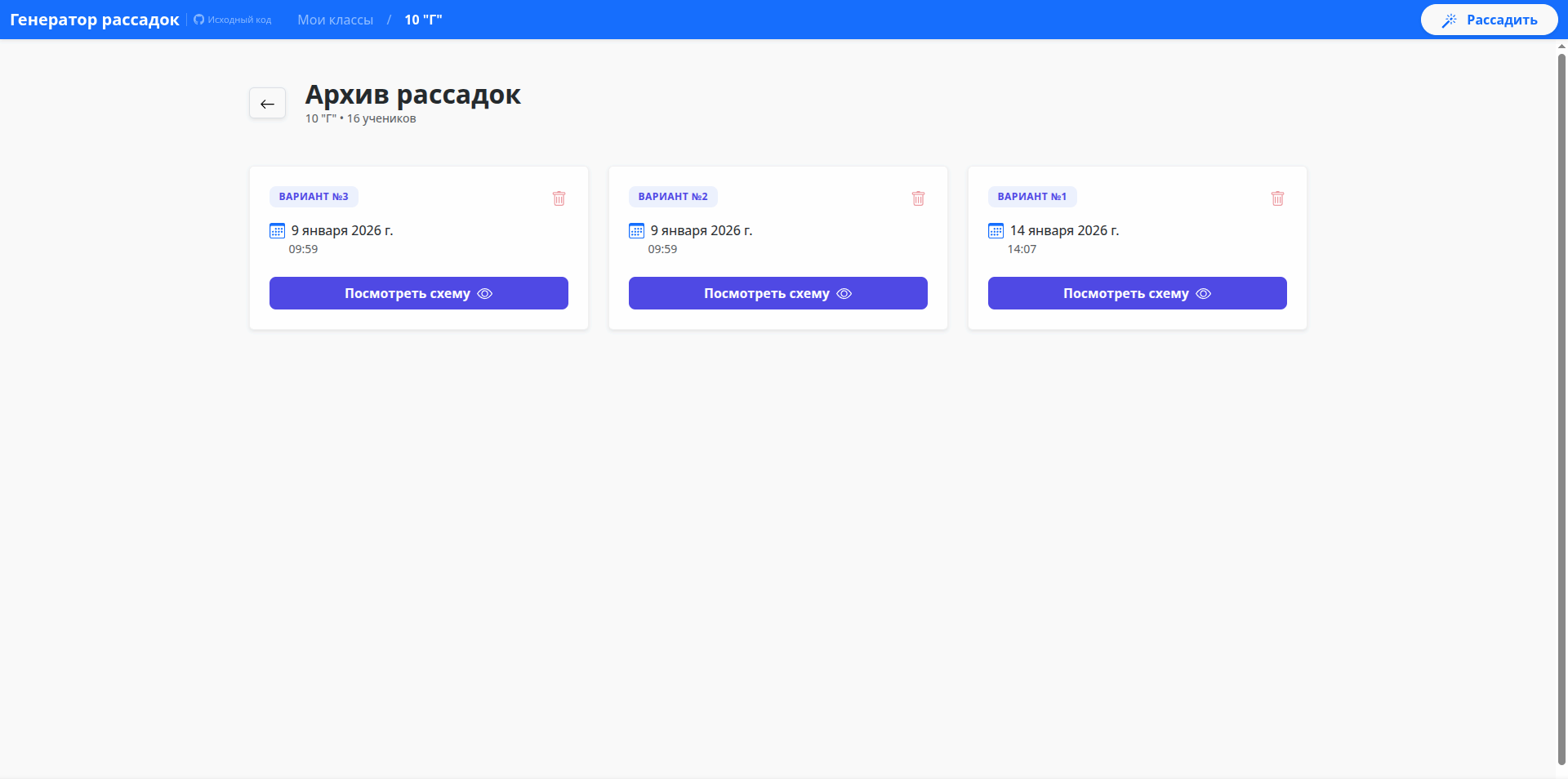Image resolution: width=1568 pixels, height=779 pixels.
Task: Click the GitHub icon in header
Action: [x=198, y=20]
